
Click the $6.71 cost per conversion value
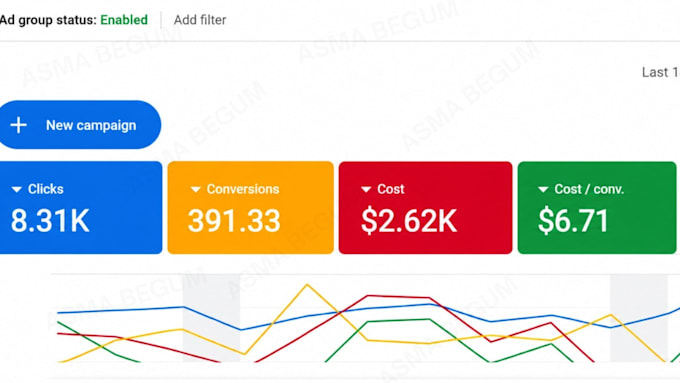pyautogui.click(x=573, y=221)
